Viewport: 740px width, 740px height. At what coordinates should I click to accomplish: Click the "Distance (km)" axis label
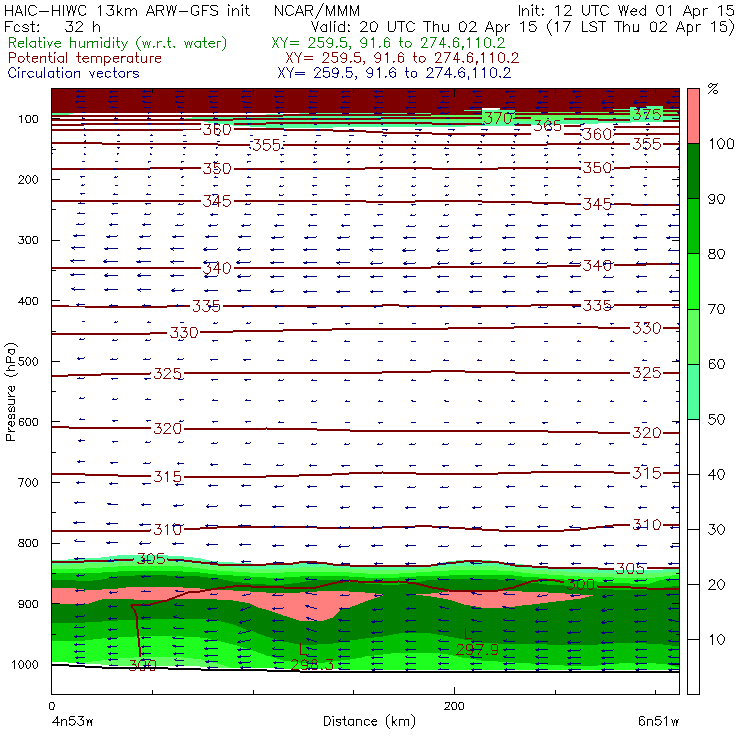[369, 722]
